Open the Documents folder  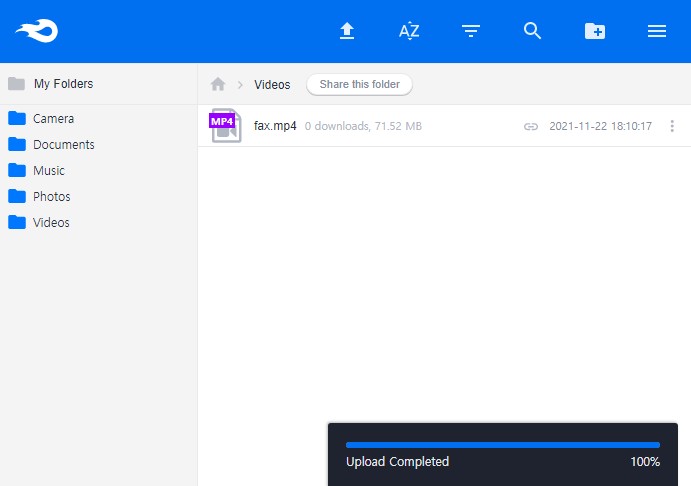coord(64,145)
